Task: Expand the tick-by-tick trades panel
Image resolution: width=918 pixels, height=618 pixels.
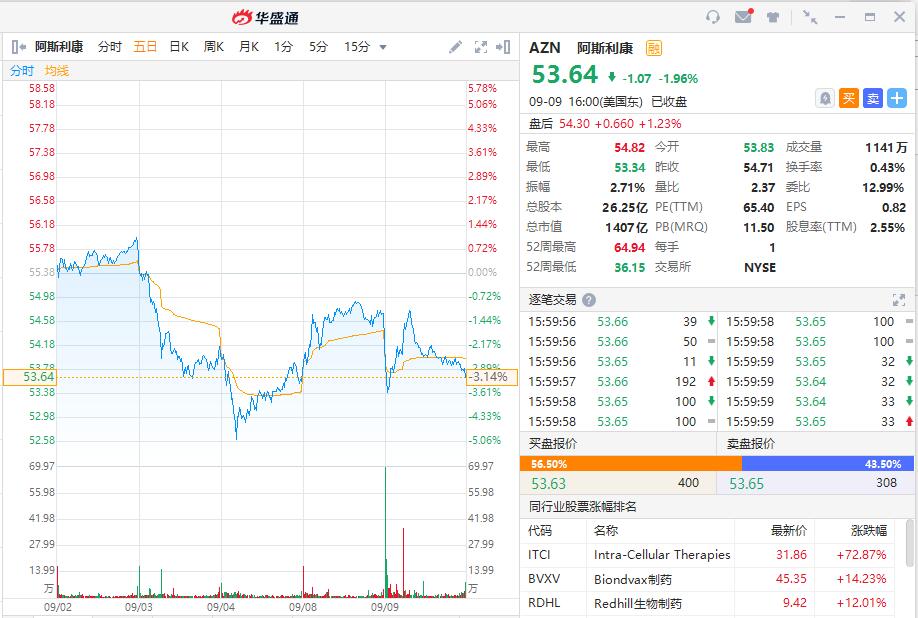Action: [x=899, y=300]
